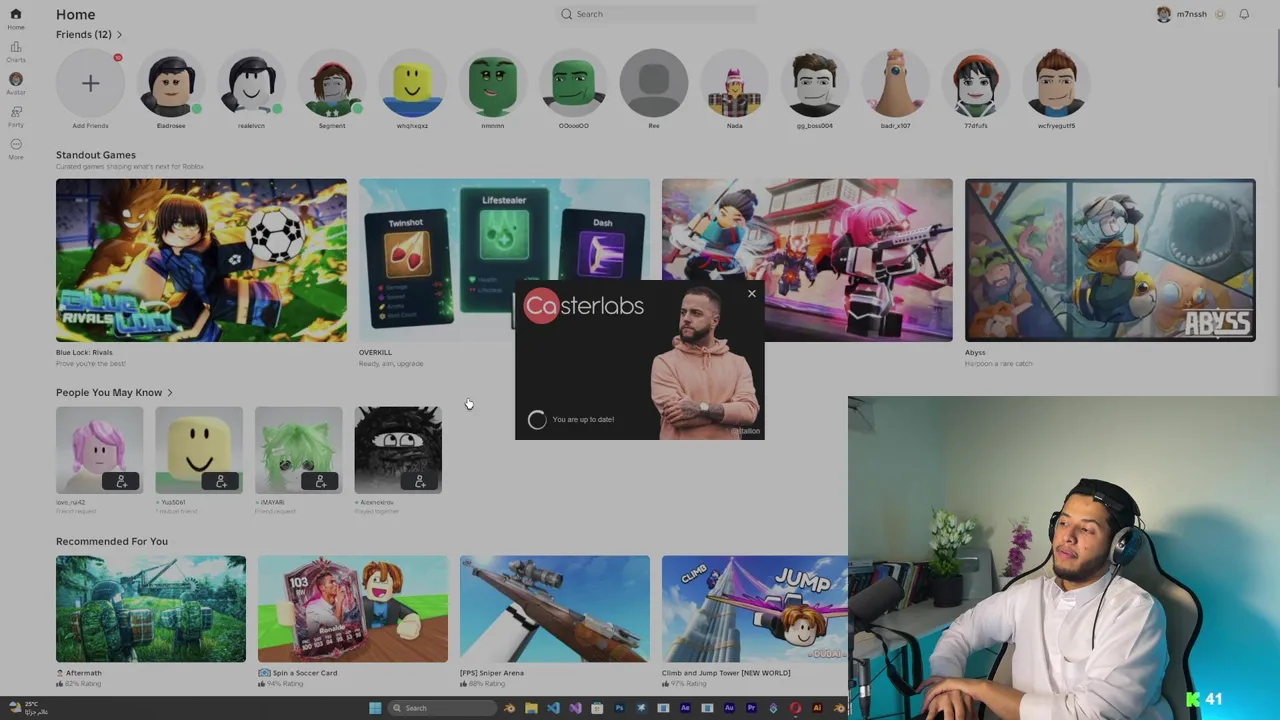Image resolution: width=1280 pixels, height=720 pixels.
Task: Close the Casterlabs popup window
Action: (x=752, y=294)
